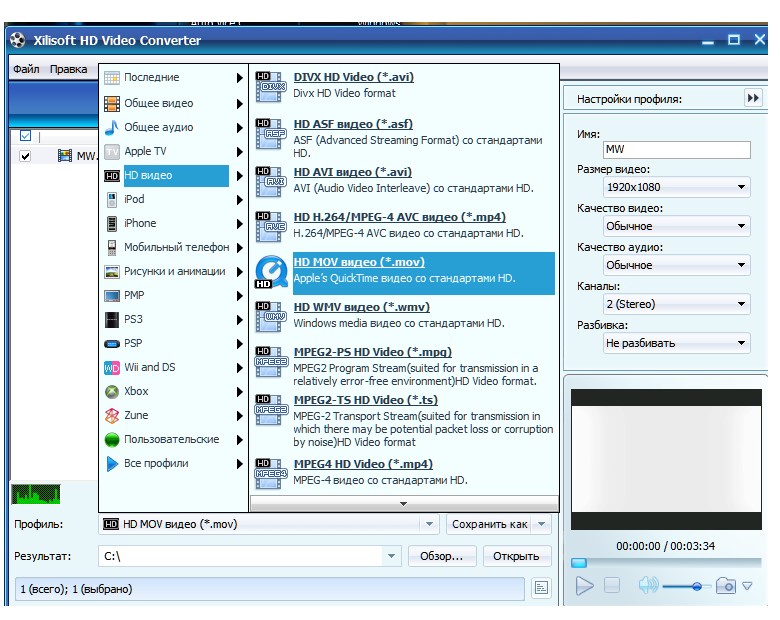This screenshot has height=620, width=780.
Task: Uncheck the MW file row checkbox
Action: coord(26,156)
